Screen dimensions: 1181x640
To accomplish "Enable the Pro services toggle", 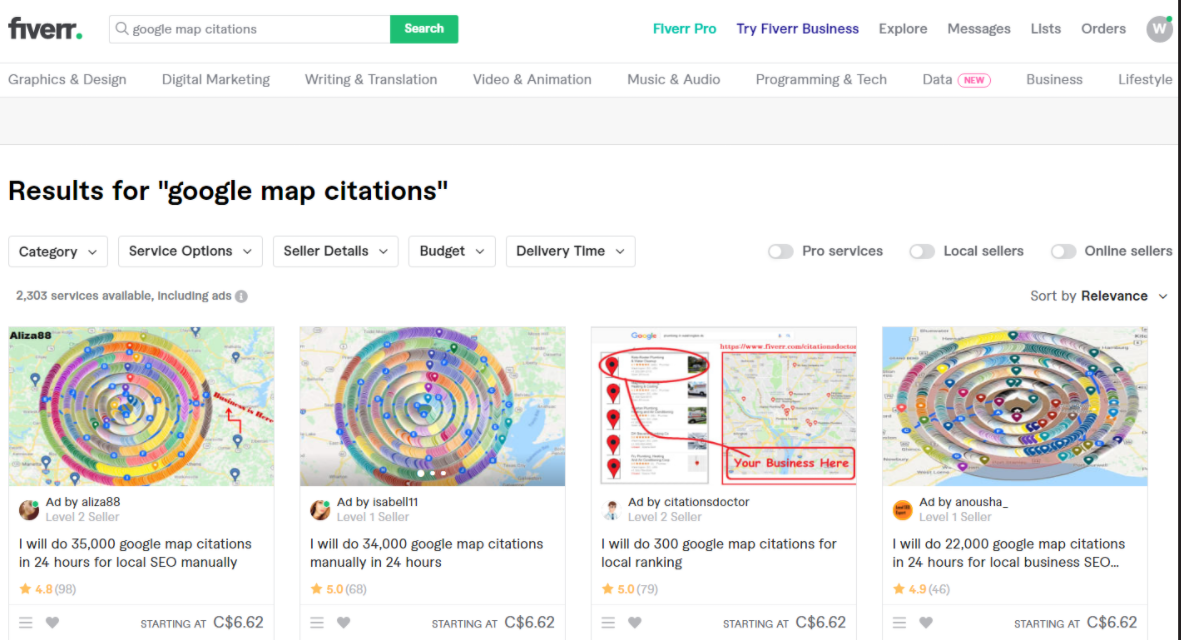I will pyautogui.click(x=780, y=252).
